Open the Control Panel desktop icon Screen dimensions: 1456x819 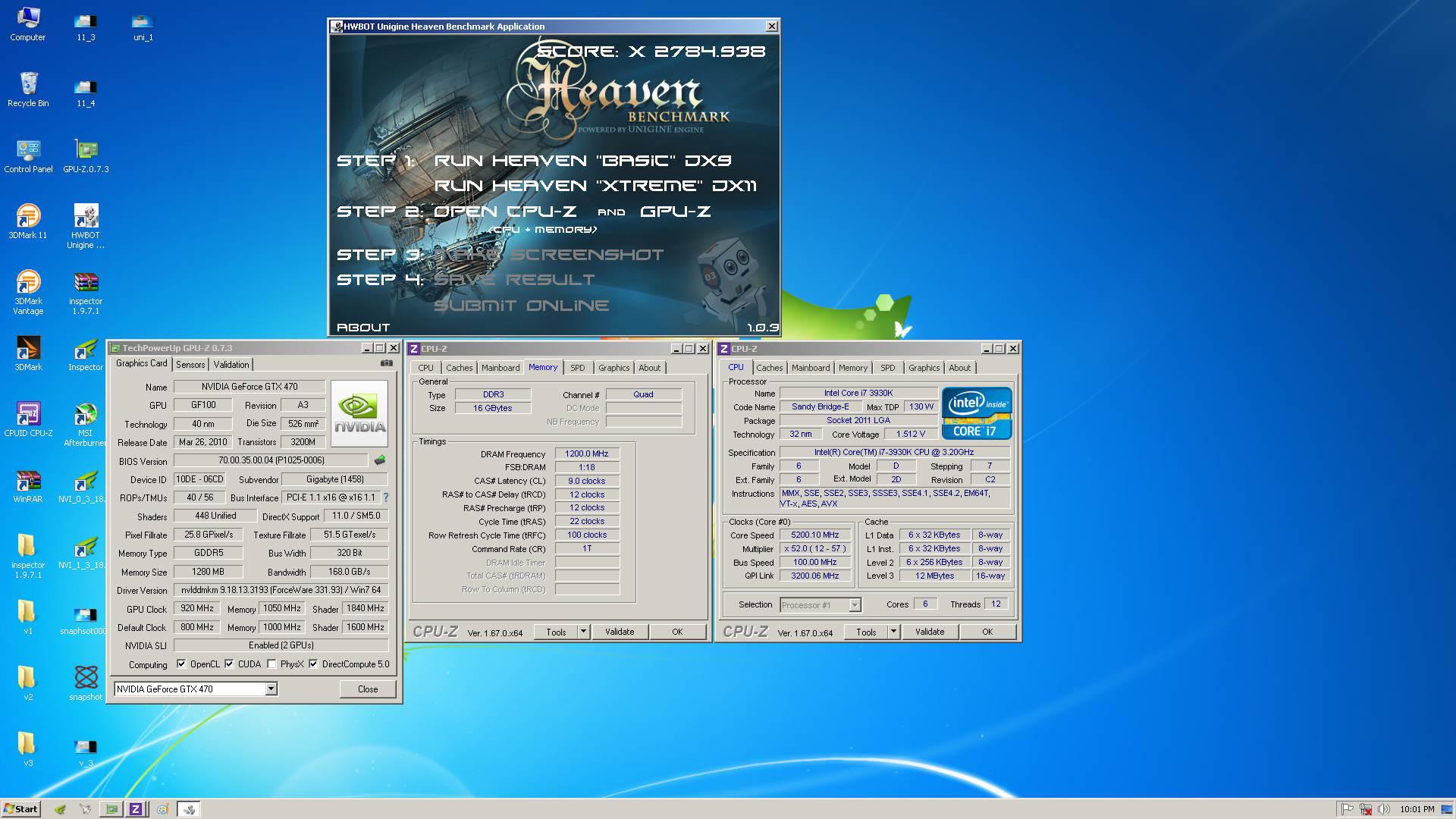click(28, 155)
